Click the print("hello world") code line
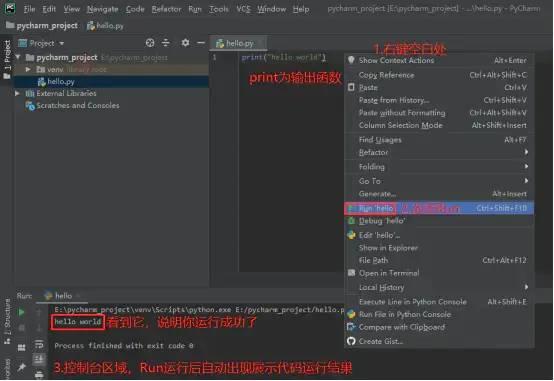Screen dimensions: 554x381 click(x=283, y=57)
